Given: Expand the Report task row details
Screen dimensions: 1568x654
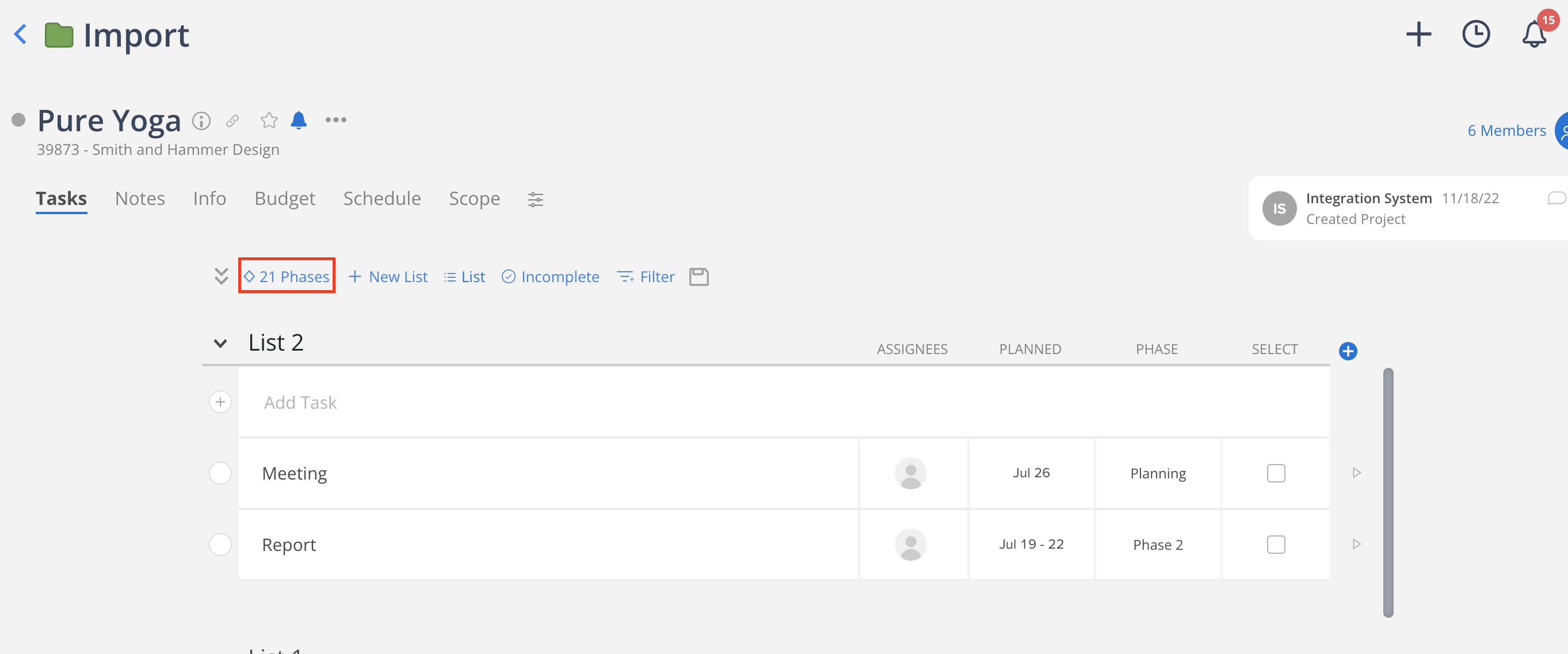Looking at the screenshot, I should [1356, 545].
